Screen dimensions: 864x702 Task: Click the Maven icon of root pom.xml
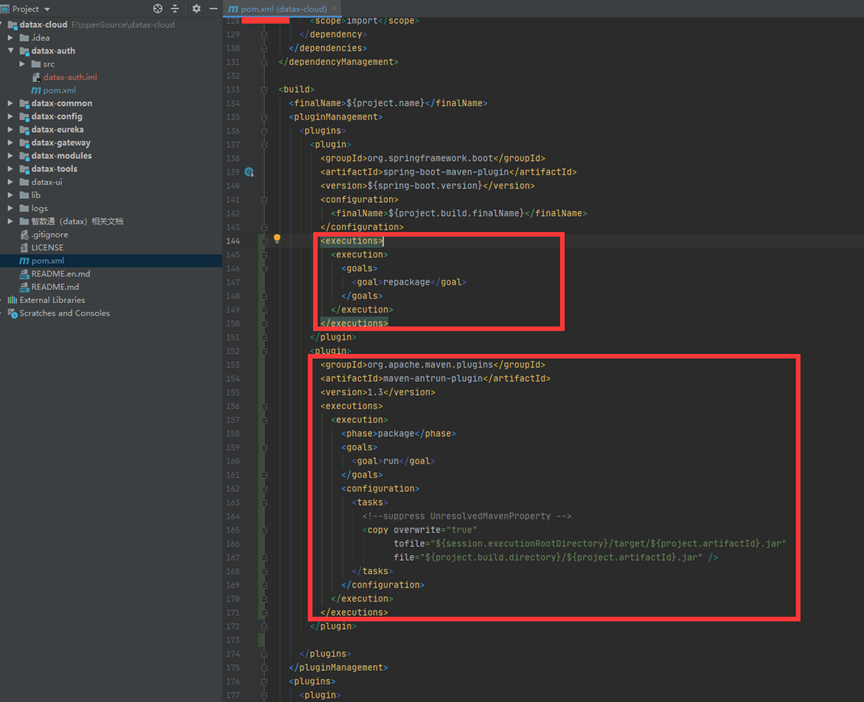(24, 261)
